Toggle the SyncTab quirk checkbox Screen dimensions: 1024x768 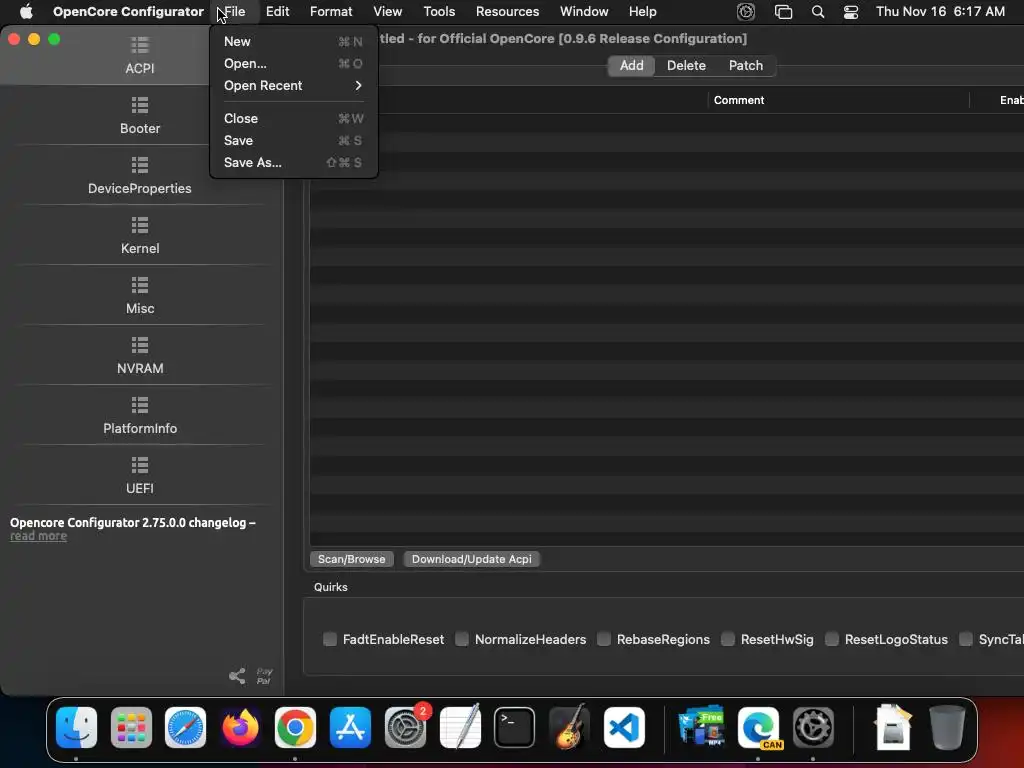click(x=966, y=639)
